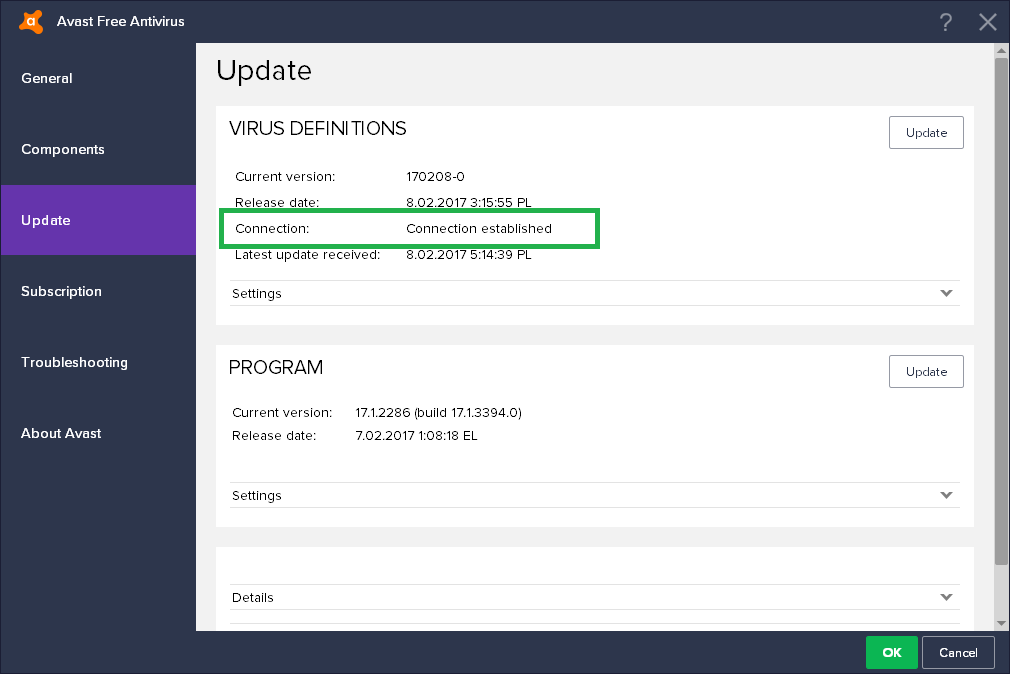Click the scrollbar up arrow

pyautogui.click(x=1001, y=50)
